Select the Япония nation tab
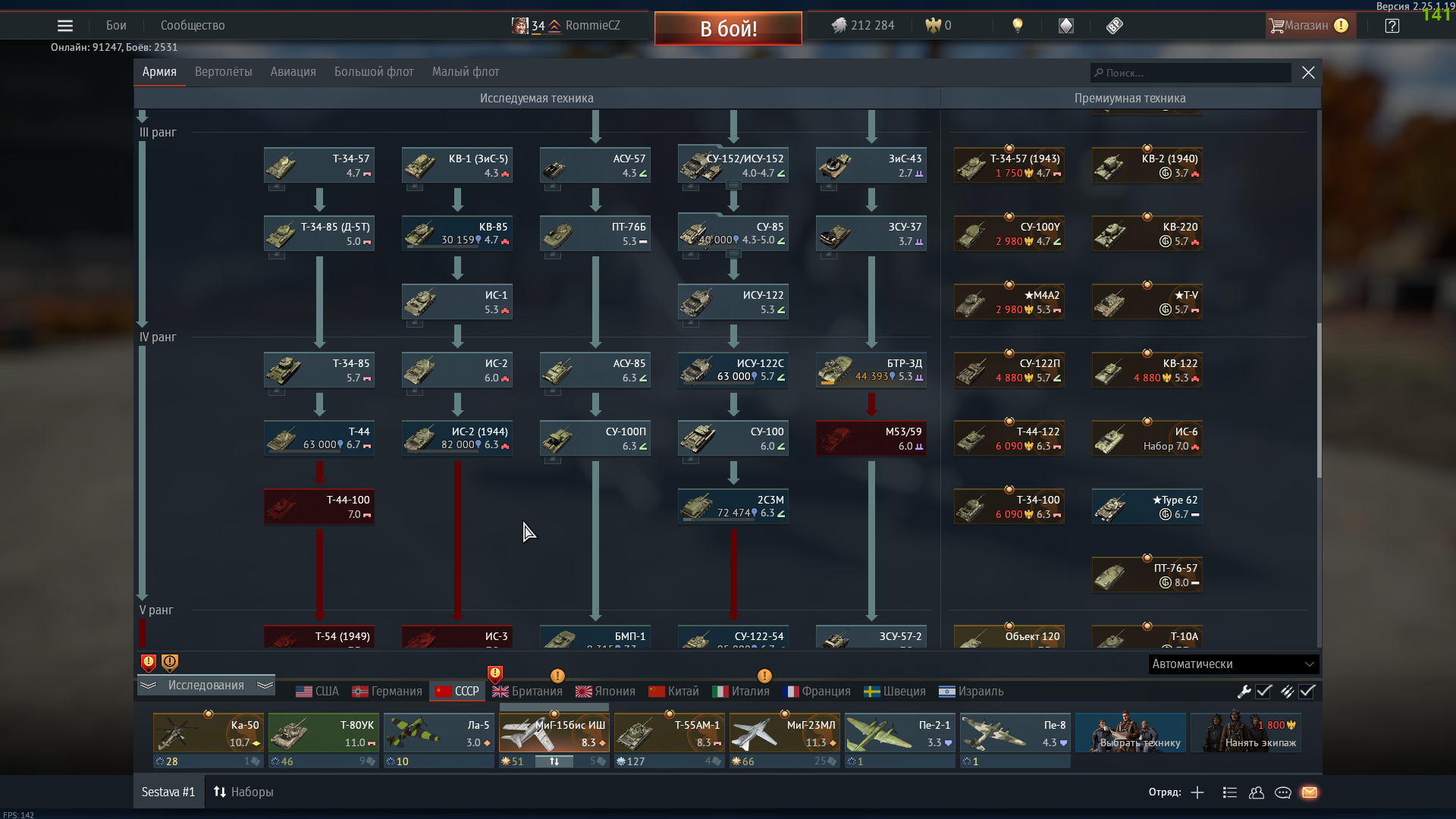This screenshot has height=819, width=1456. [605, 692]
